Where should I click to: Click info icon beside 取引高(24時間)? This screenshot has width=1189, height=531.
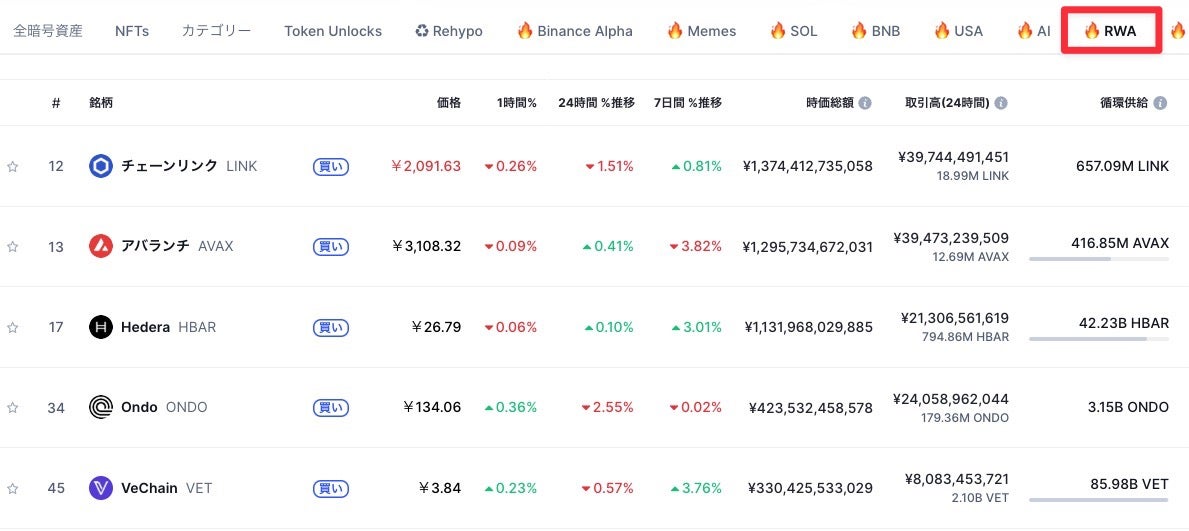click(x=1001, y=103)
